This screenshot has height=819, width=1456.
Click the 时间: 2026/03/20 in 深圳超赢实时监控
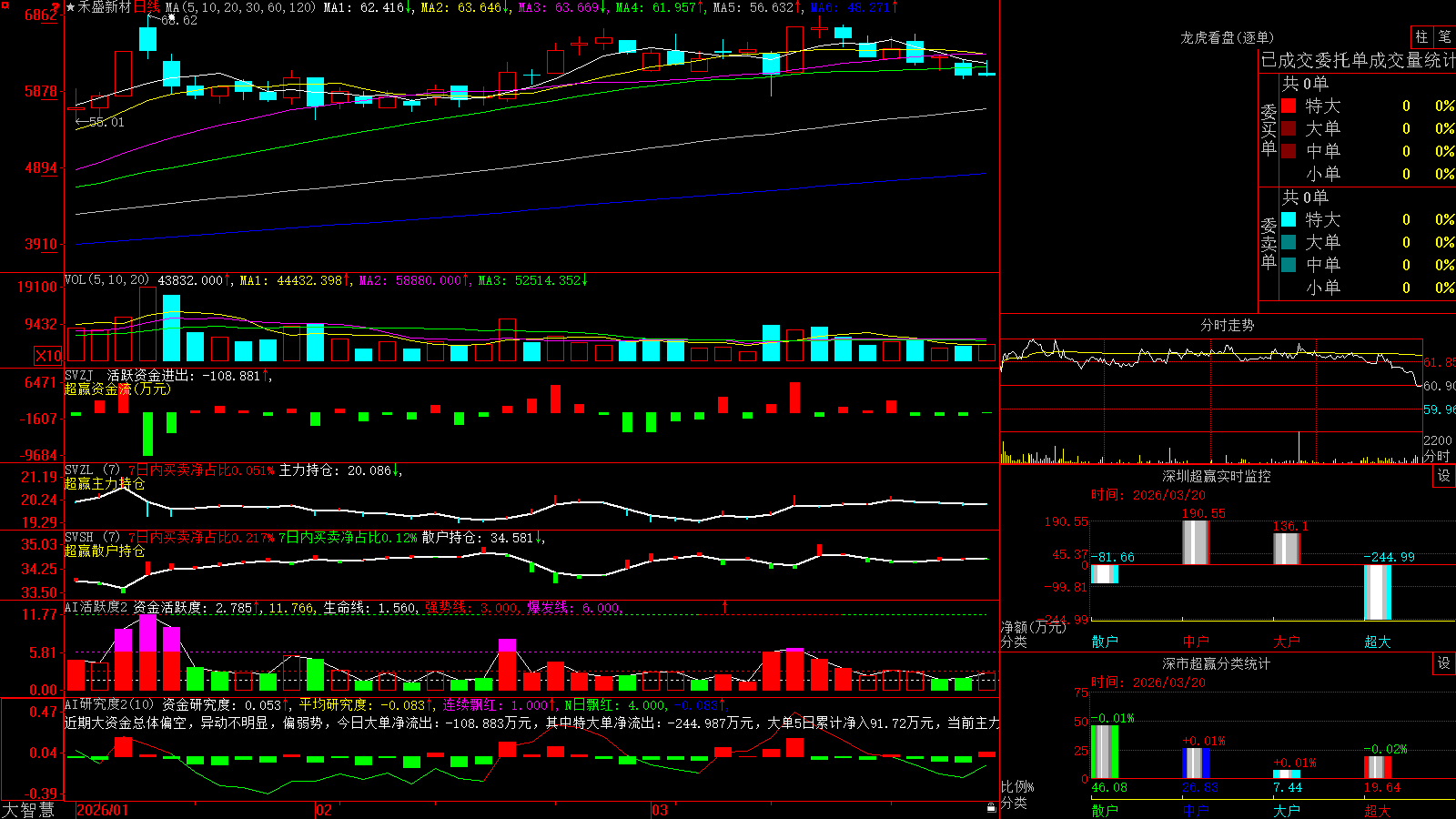[x=1148, y=495]
